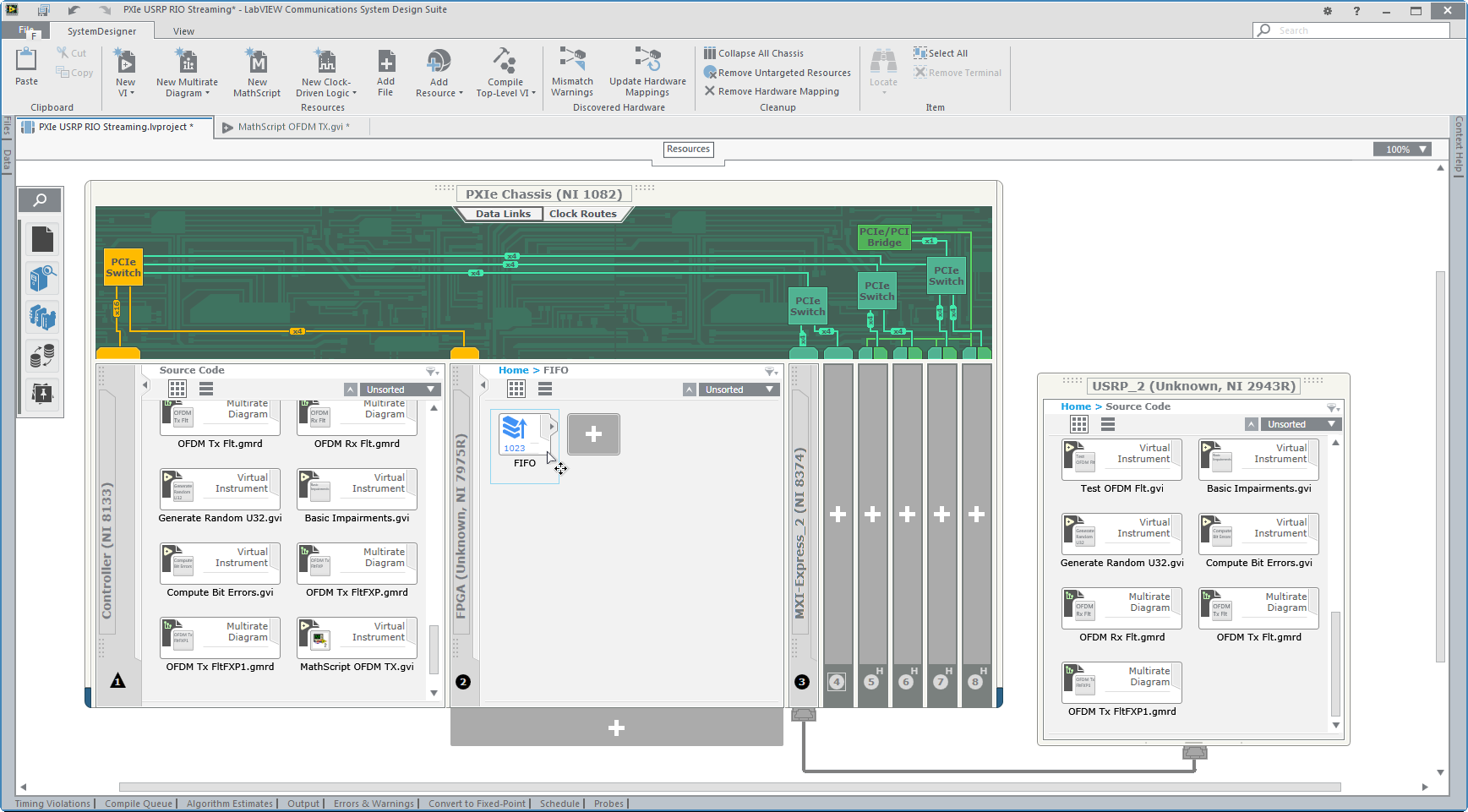This screenshot has width=1468, height=812.
Task: Select the chassis modules palette icon
Action: pos(42,317)
